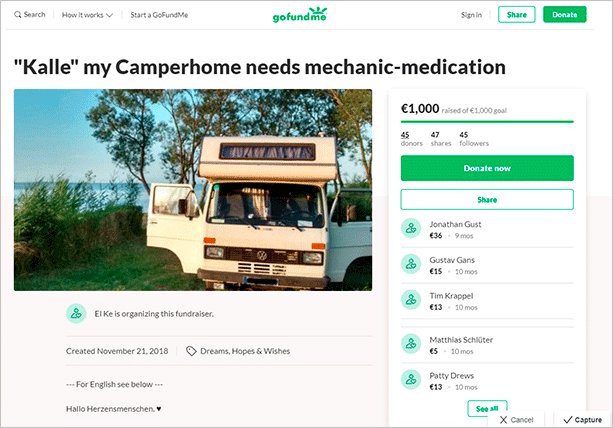Click Gustav Gans's donor avatar icon

[411, 264]
